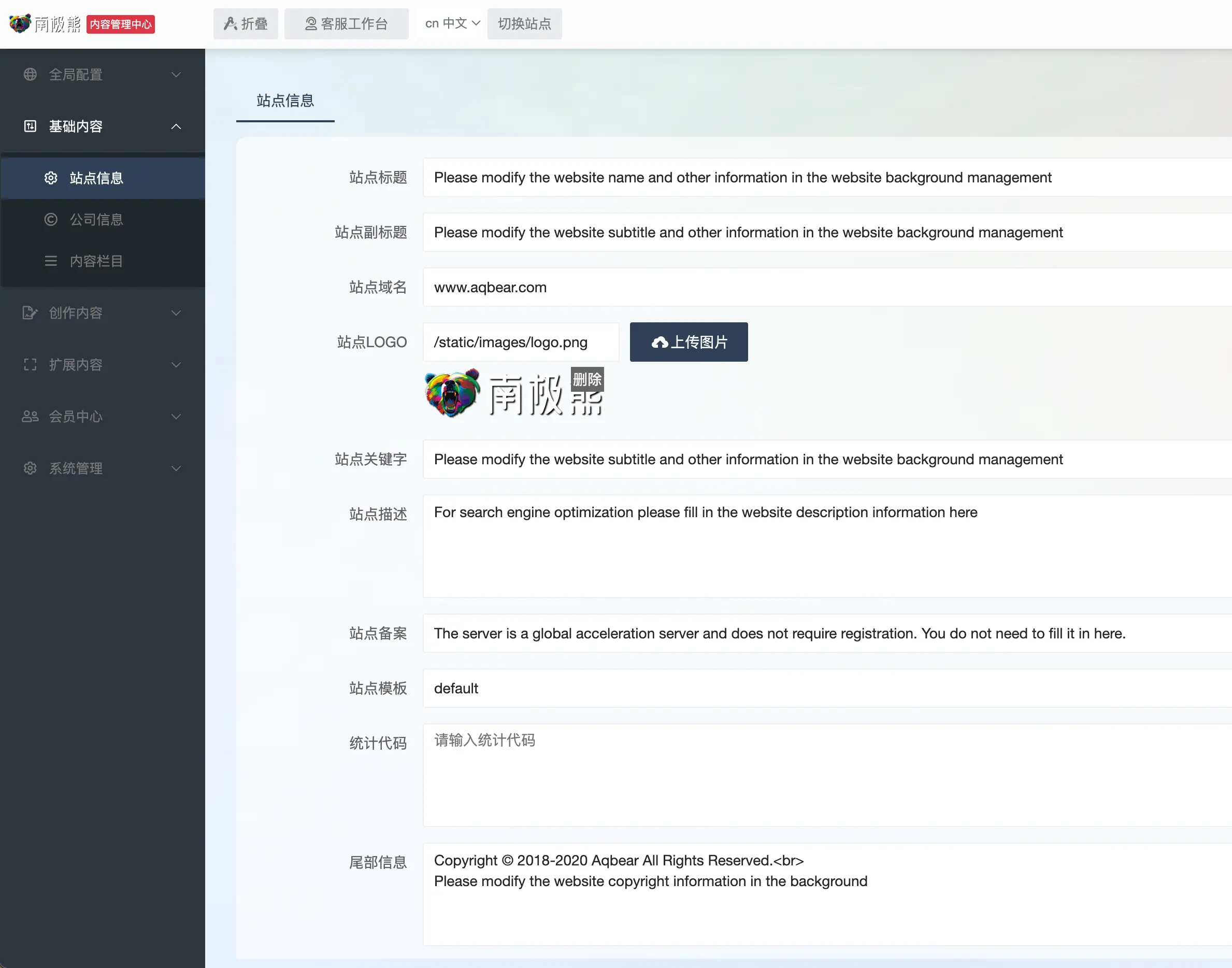Click the 站点标题 input field
The image size is (1232, 968).
[827, 177]
